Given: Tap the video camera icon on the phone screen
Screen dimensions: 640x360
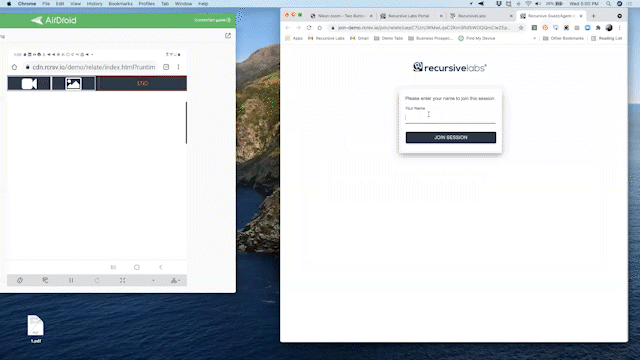Looking at the screenshot, I should click(29, 84).
